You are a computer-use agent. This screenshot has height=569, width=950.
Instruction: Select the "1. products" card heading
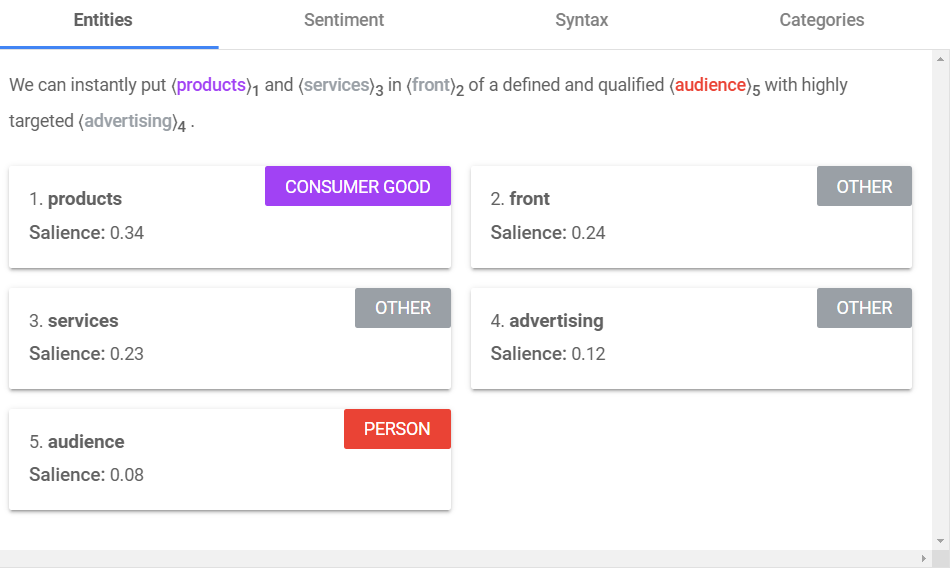(x=76, y=199)
